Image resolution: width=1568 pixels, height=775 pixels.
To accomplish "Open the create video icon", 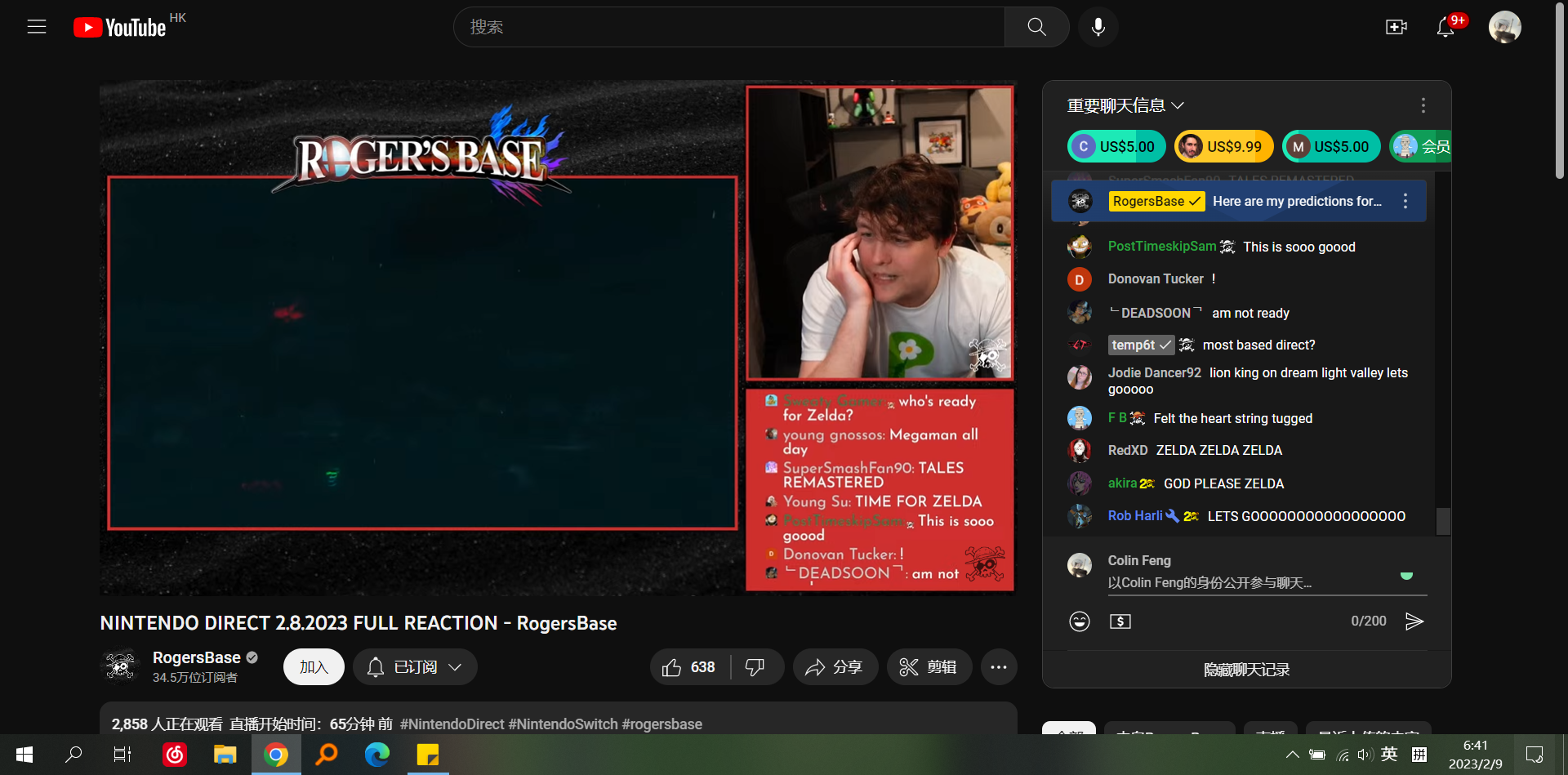I will click(x=1396, y=27).
